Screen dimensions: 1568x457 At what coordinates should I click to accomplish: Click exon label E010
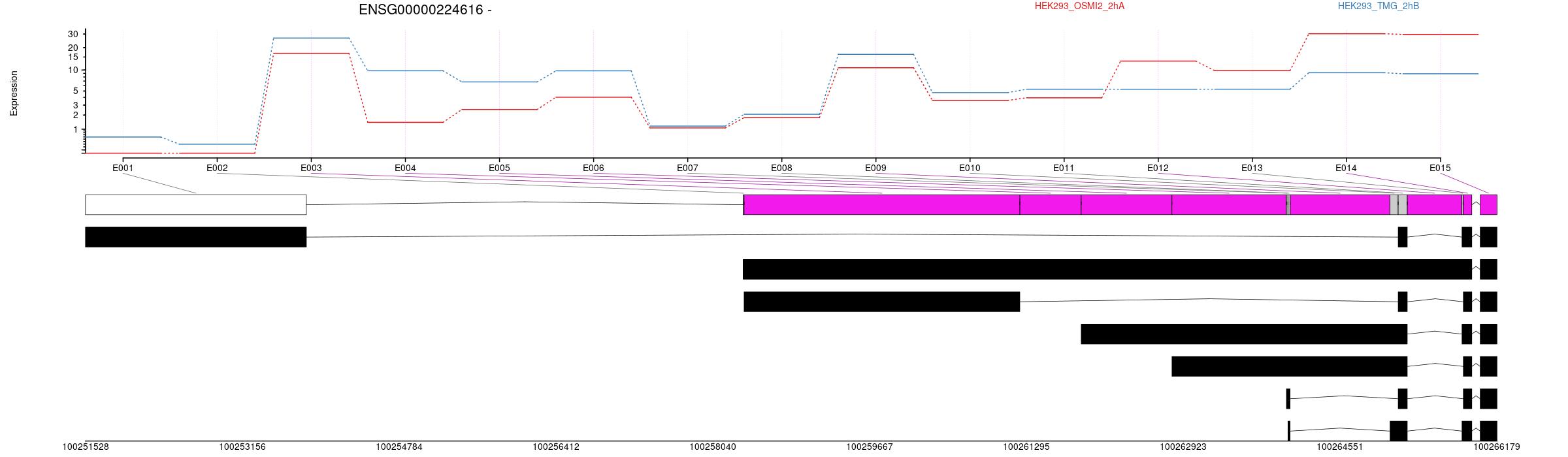pyautogui.click(x=970, y=168)
